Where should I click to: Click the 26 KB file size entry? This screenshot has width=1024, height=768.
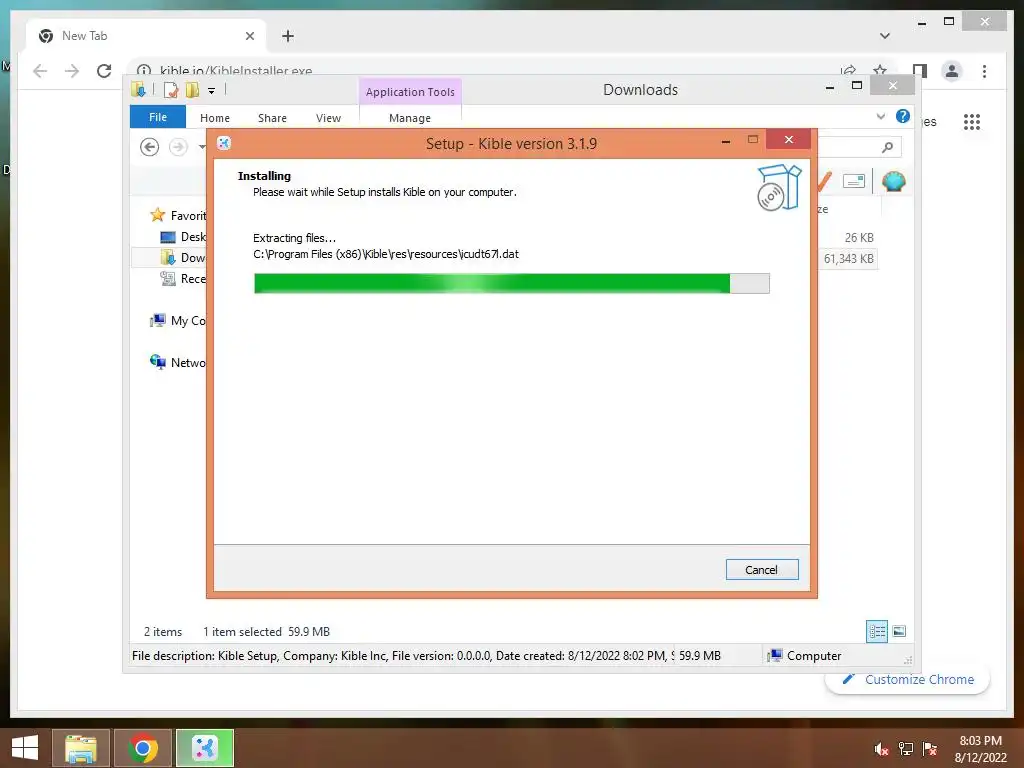[859, 238]
